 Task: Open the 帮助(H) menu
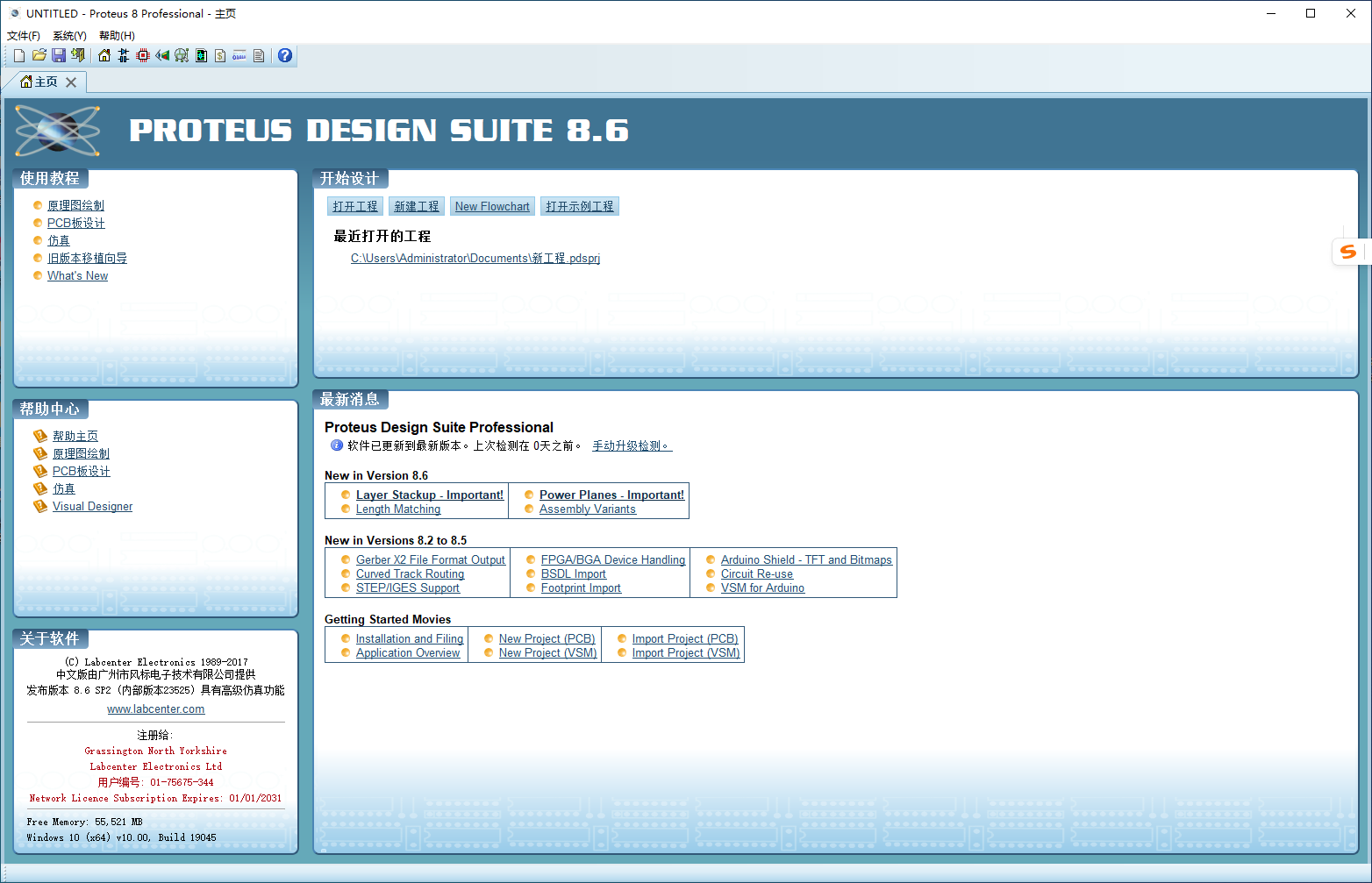pyautogui.click(x=117, y=36)
